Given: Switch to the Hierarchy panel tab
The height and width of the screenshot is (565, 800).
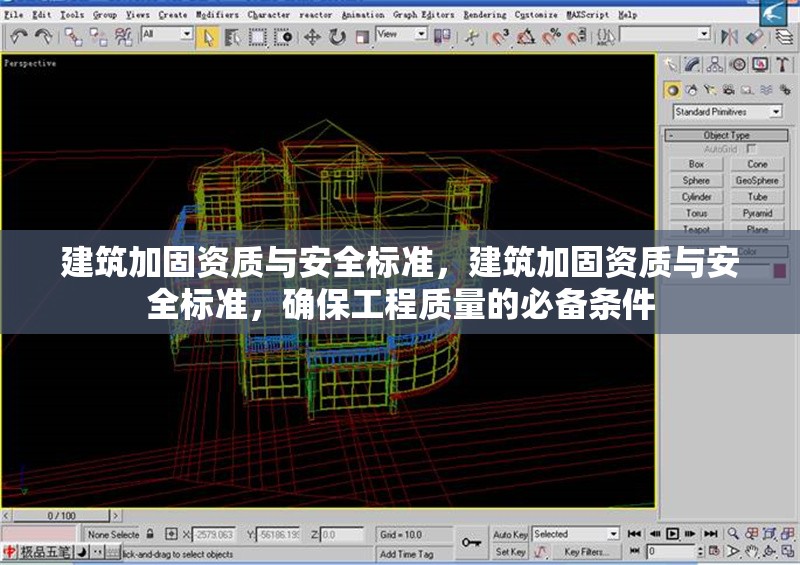Looking at the screenshot, I should [715, 65].
